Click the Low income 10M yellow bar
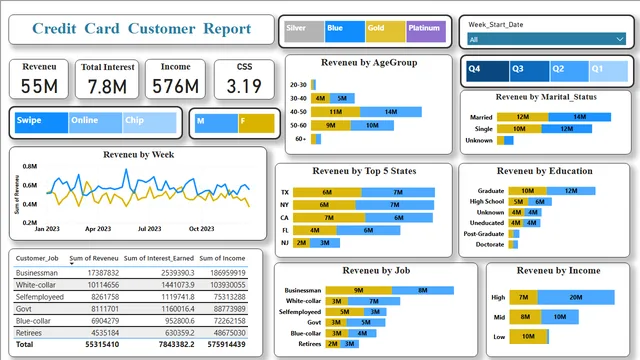This screenshot has width=640, height=360. [528, 336]
